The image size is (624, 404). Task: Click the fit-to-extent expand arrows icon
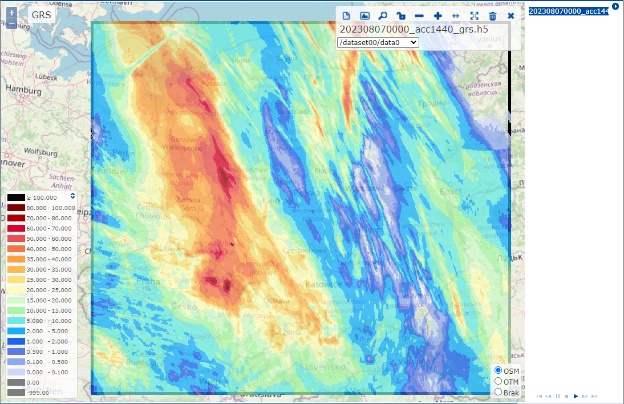[474, 16]
